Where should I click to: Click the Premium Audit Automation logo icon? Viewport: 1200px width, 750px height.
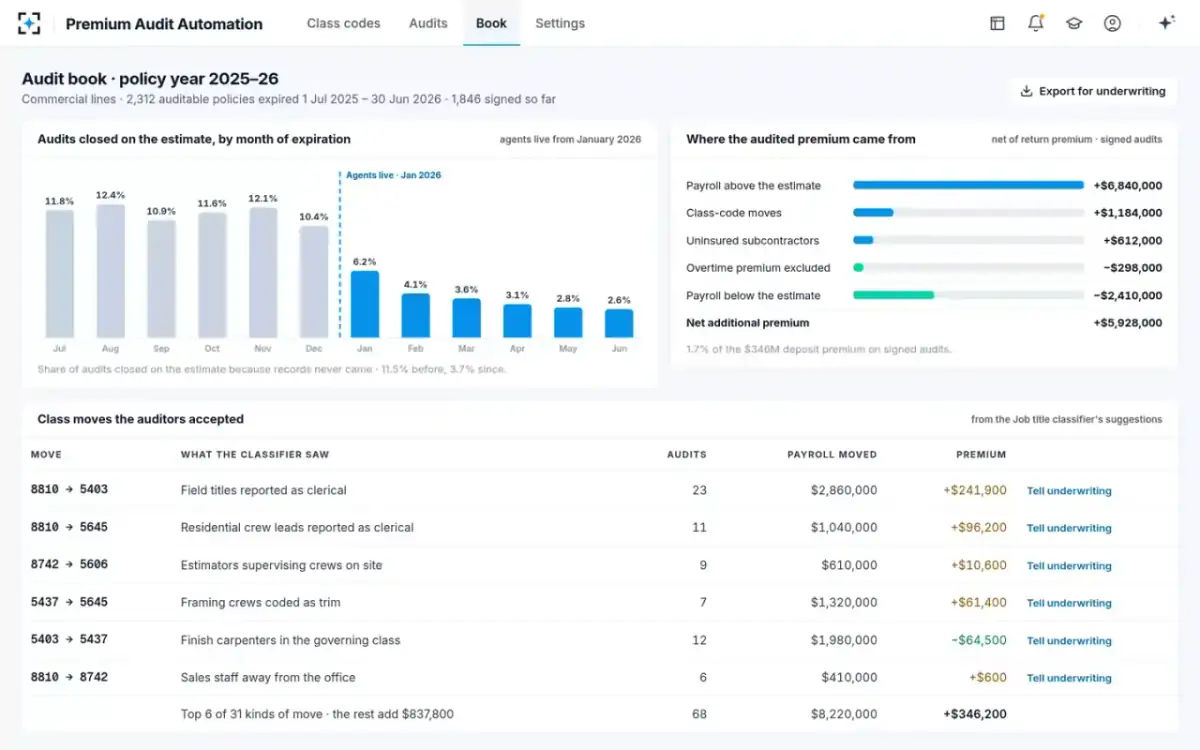tap(29, 23)
